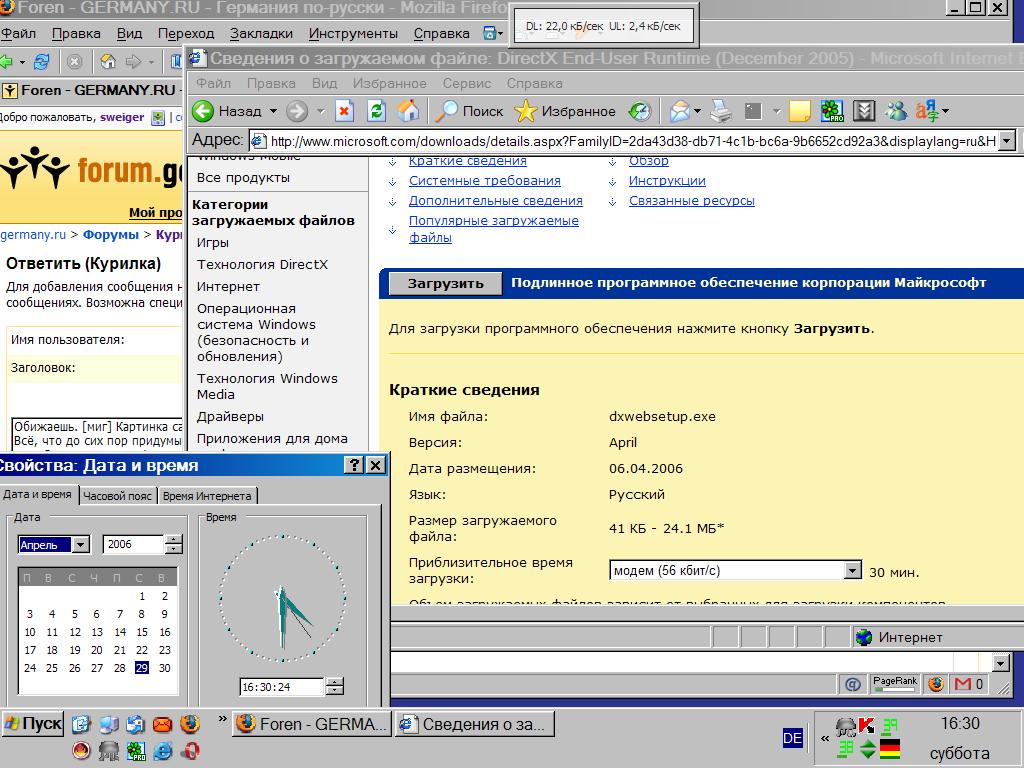Click the Загрузить download button
Screen dimensions: 1024x768
[445, 283]
